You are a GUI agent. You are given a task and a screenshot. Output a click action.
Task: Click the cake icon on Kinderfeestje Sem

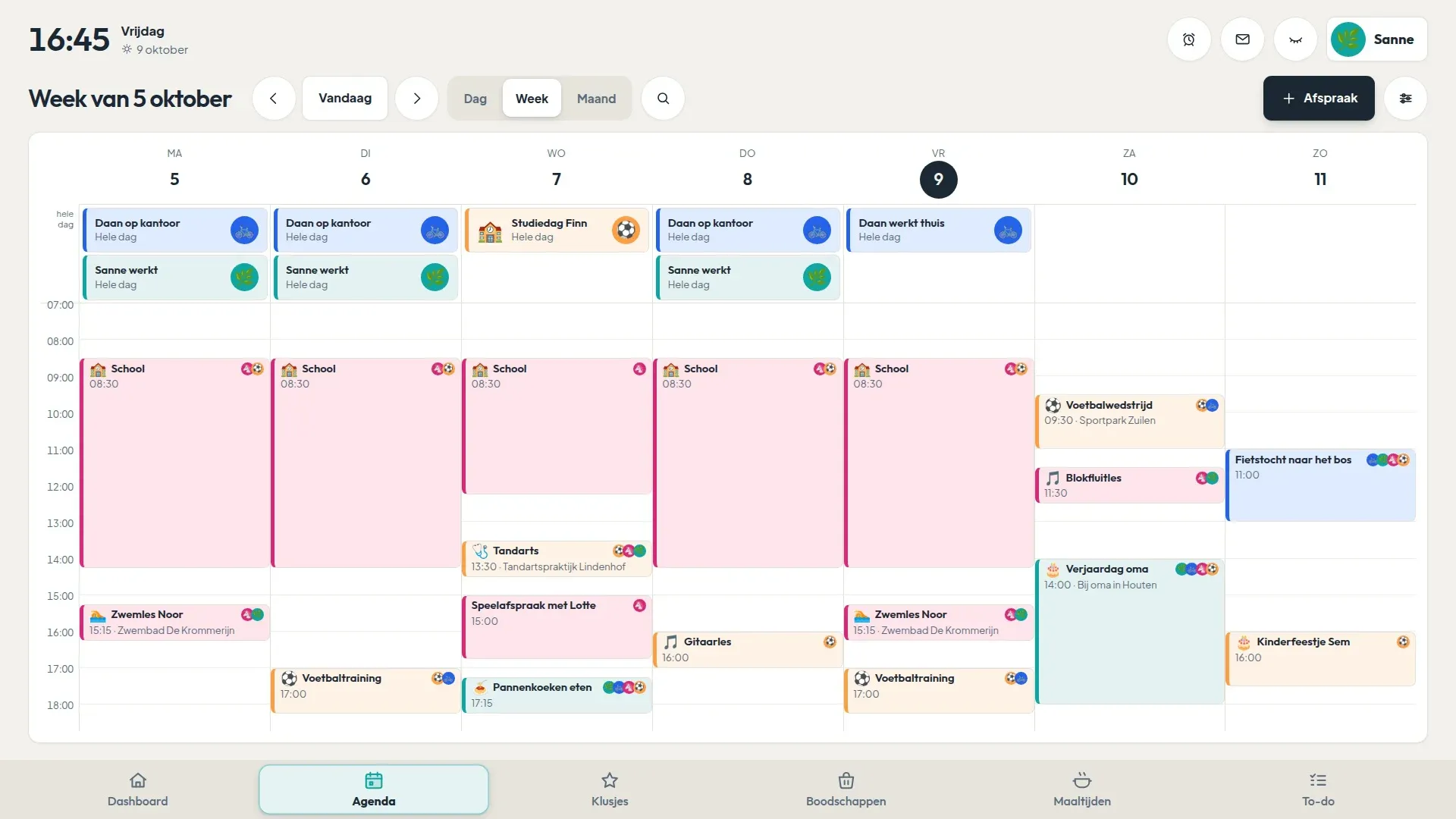point(1244,642)
